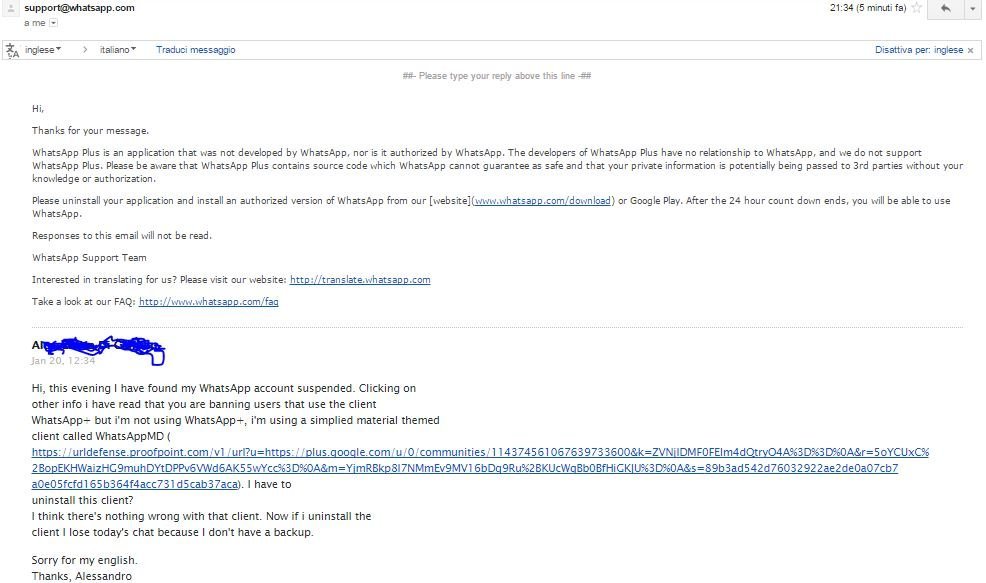Click 'Disattiva per: inglese' link
The image size is (986, 583).
(918, 50)
